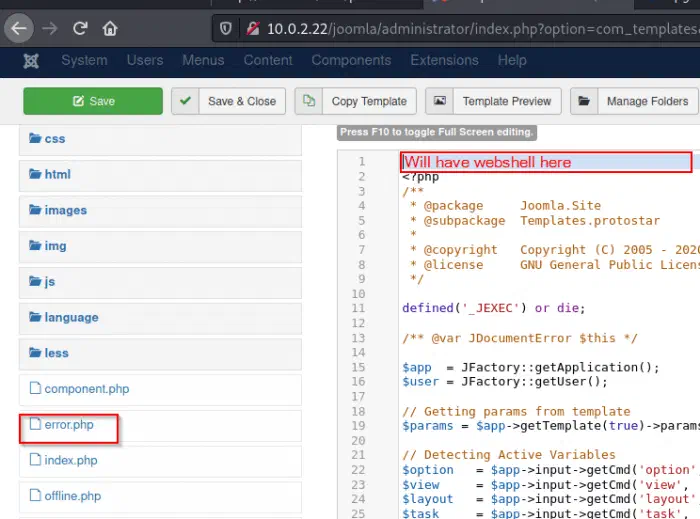Screen dimensions: 700x519
Task: Click the Joomla logo icon
Action: [x=31, y=61]
